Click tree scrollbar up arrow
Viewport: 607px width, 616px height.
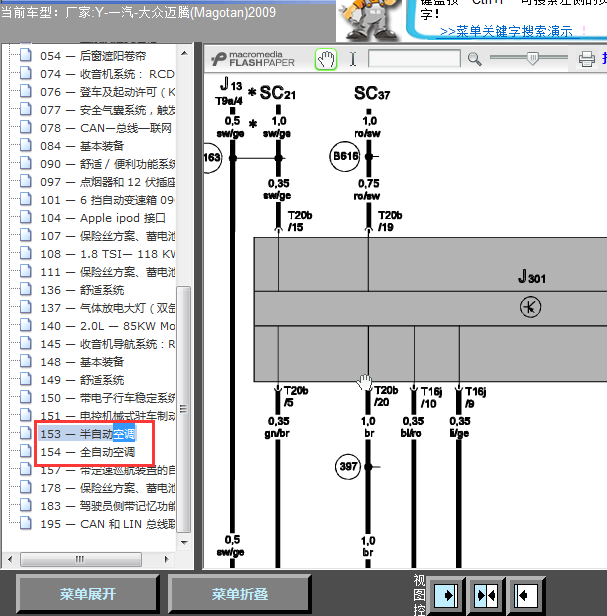coord(184,53)
